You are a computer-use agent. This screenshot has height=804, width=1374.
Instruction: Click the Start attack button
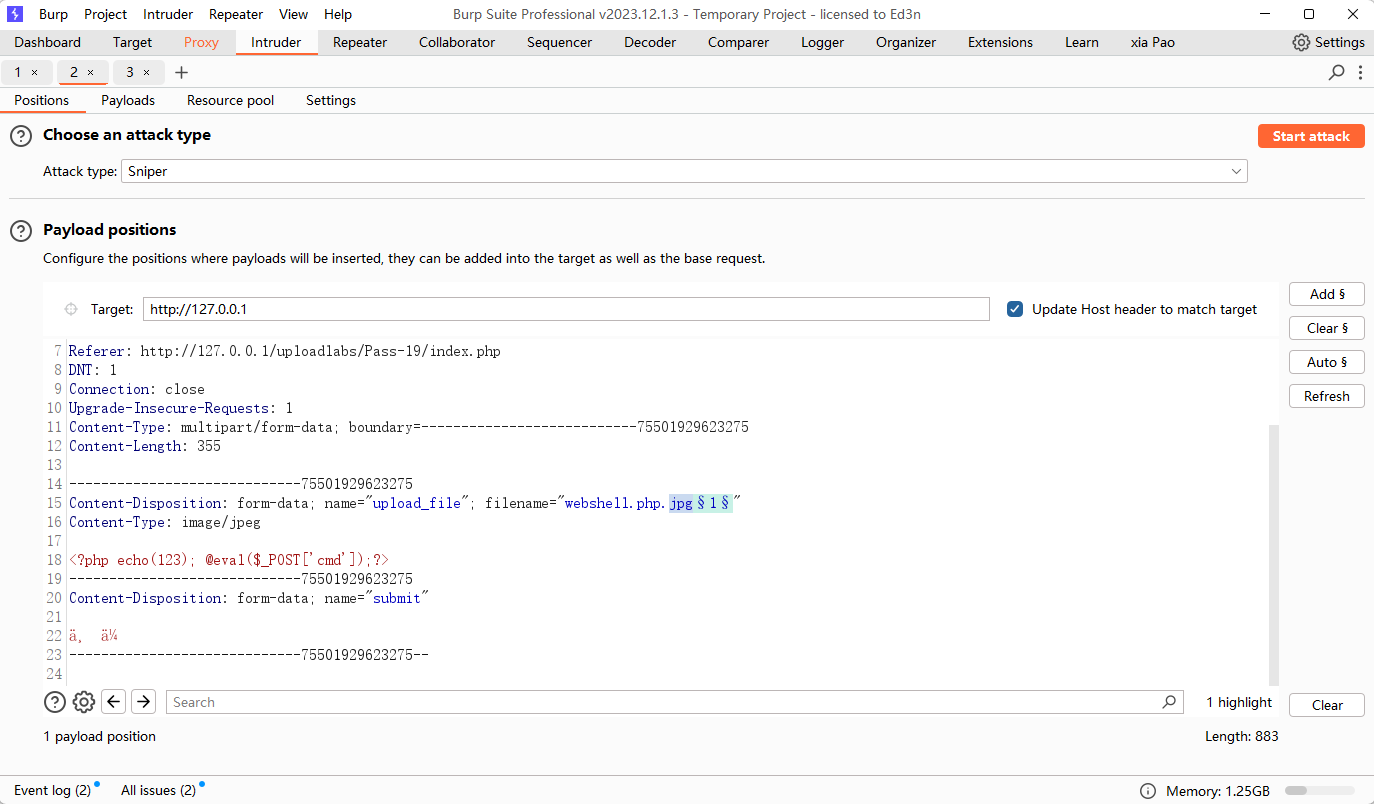tap(1311, 136)
